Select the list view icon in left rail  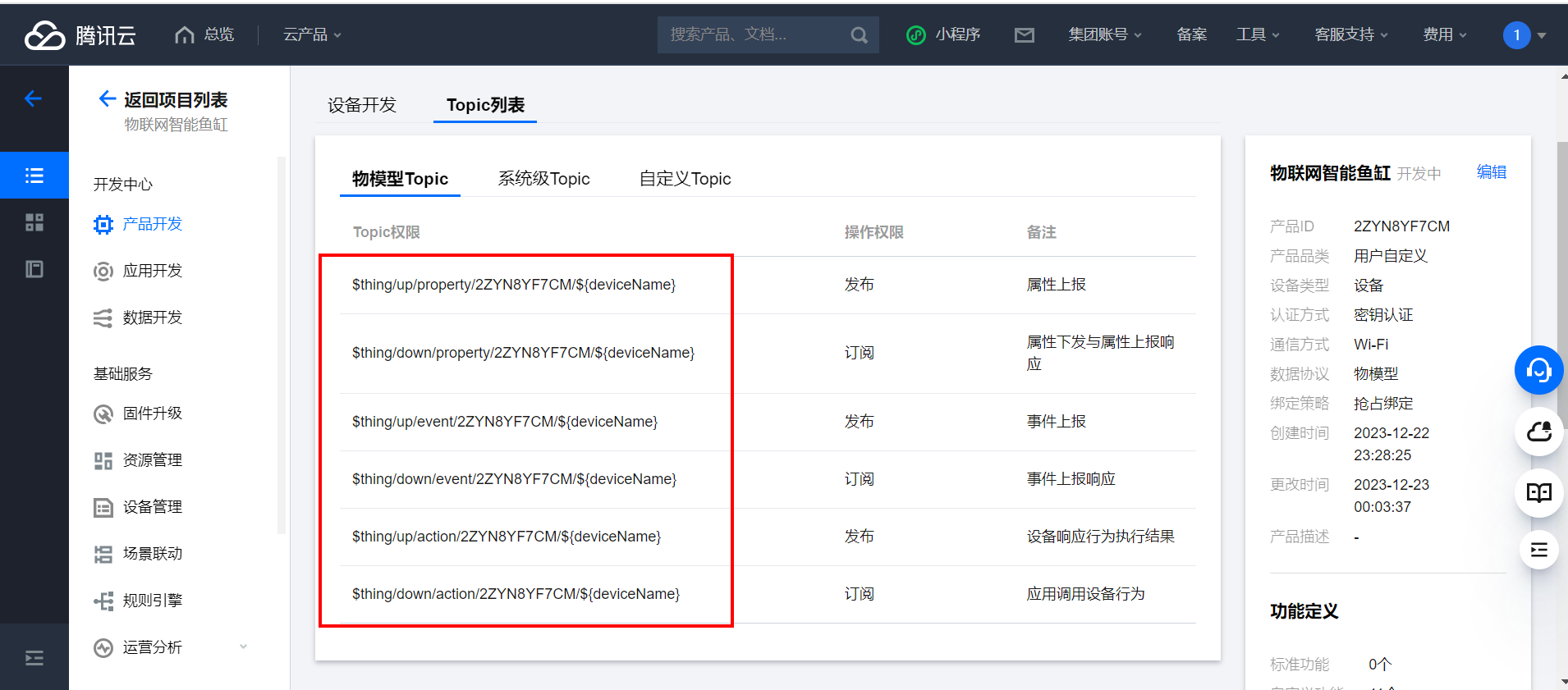tap(34, 176)
